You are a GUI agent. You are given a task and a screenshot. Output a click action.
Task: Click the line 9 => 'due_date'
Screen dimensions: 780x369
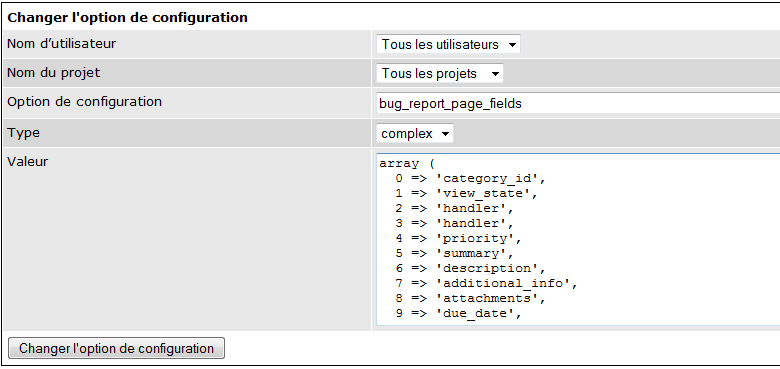tap(459, 313)
